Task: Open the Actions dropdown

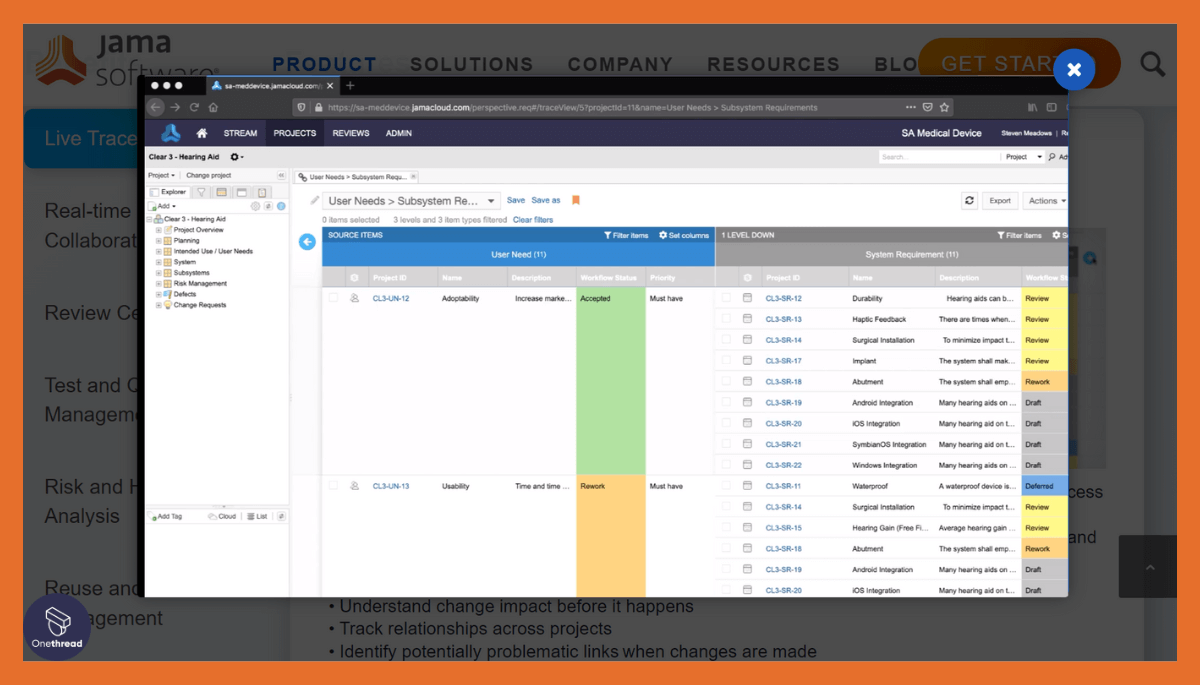Action: pos(1043,200)
